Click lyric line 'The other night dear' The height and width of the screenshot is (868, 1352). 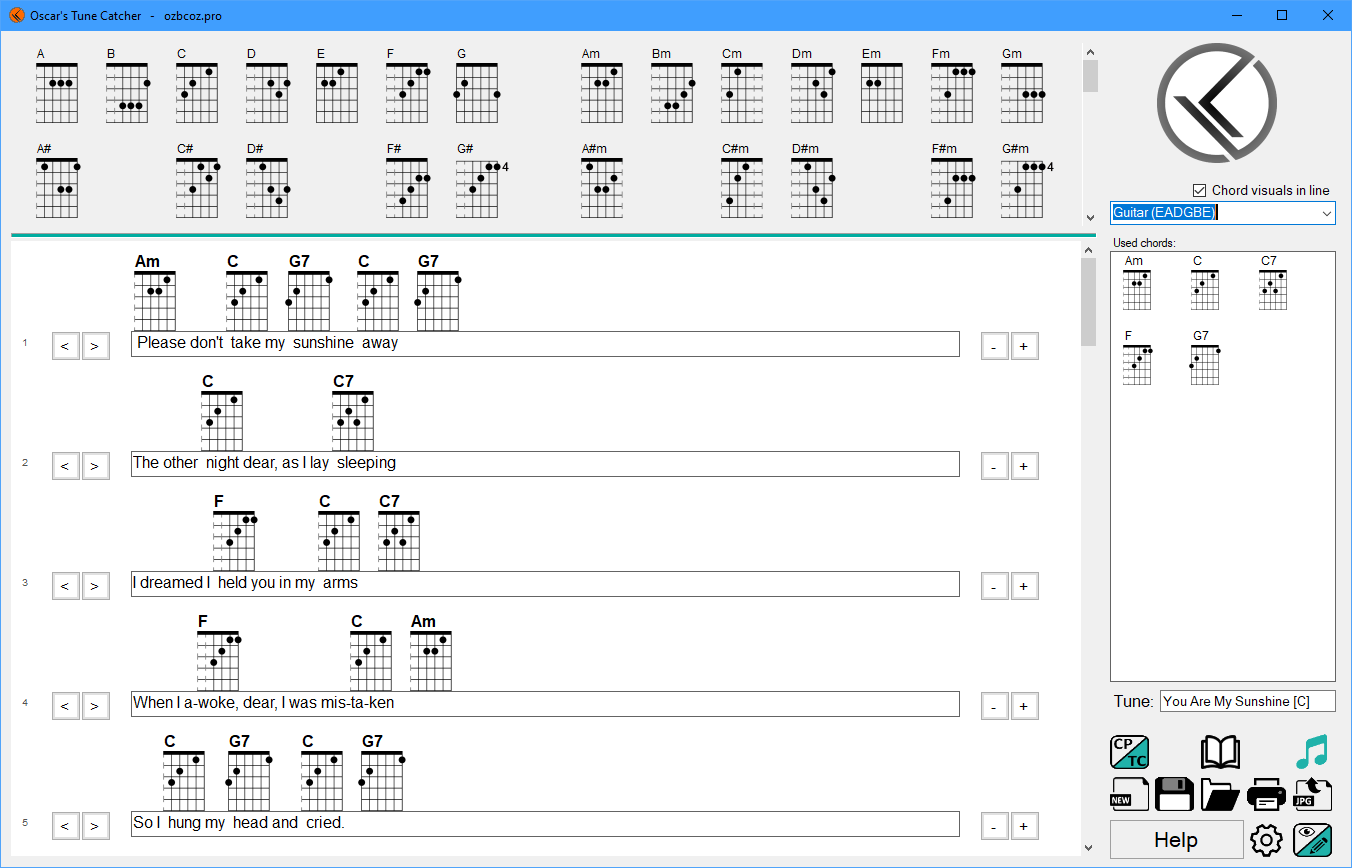pos(545,463)
